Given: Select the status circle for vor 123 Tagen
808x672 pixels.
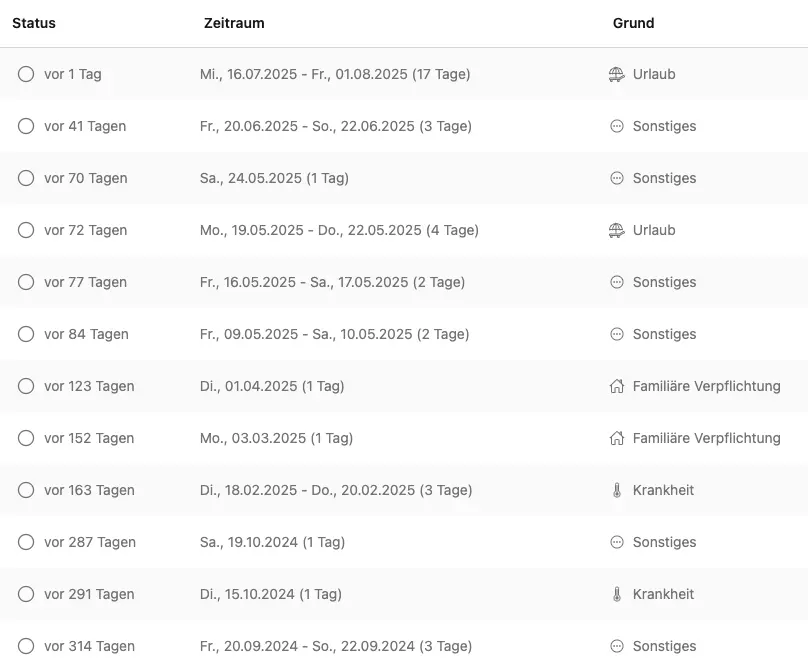Looking at the screenshot, I should tap(26, 386).
